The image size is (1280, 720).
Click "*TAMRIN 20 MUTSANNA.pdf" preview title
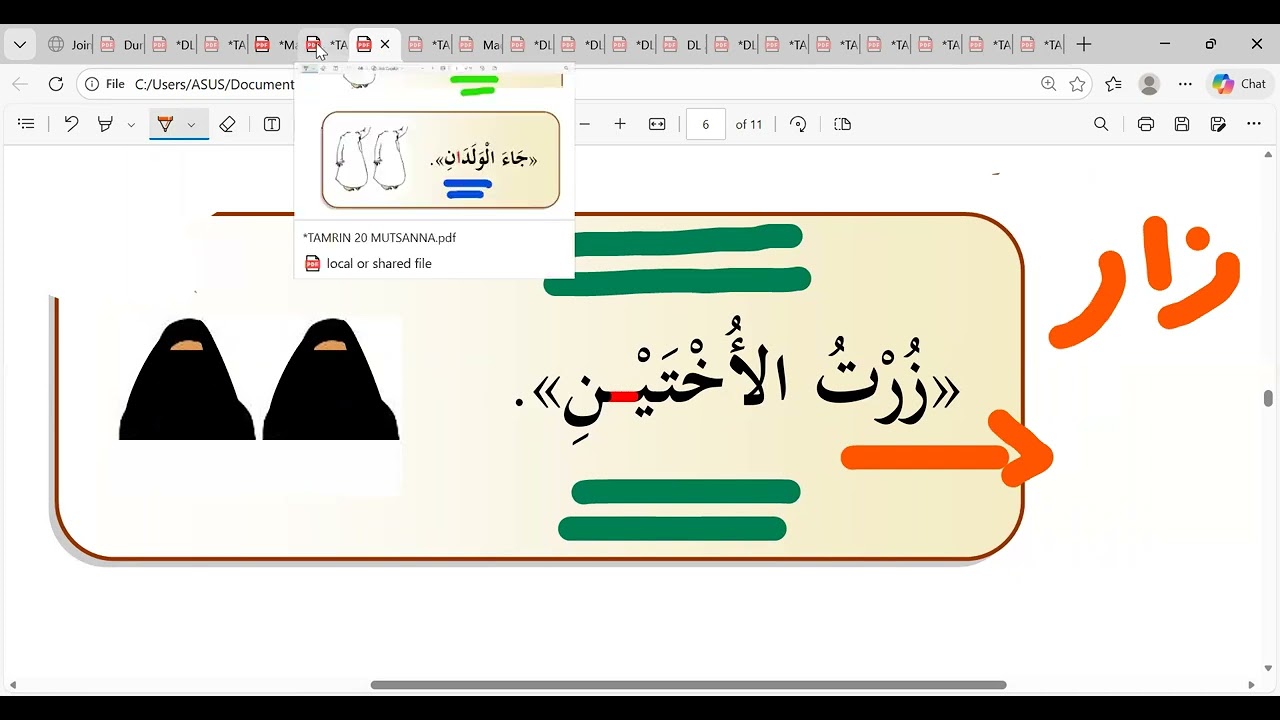(380, 238)
